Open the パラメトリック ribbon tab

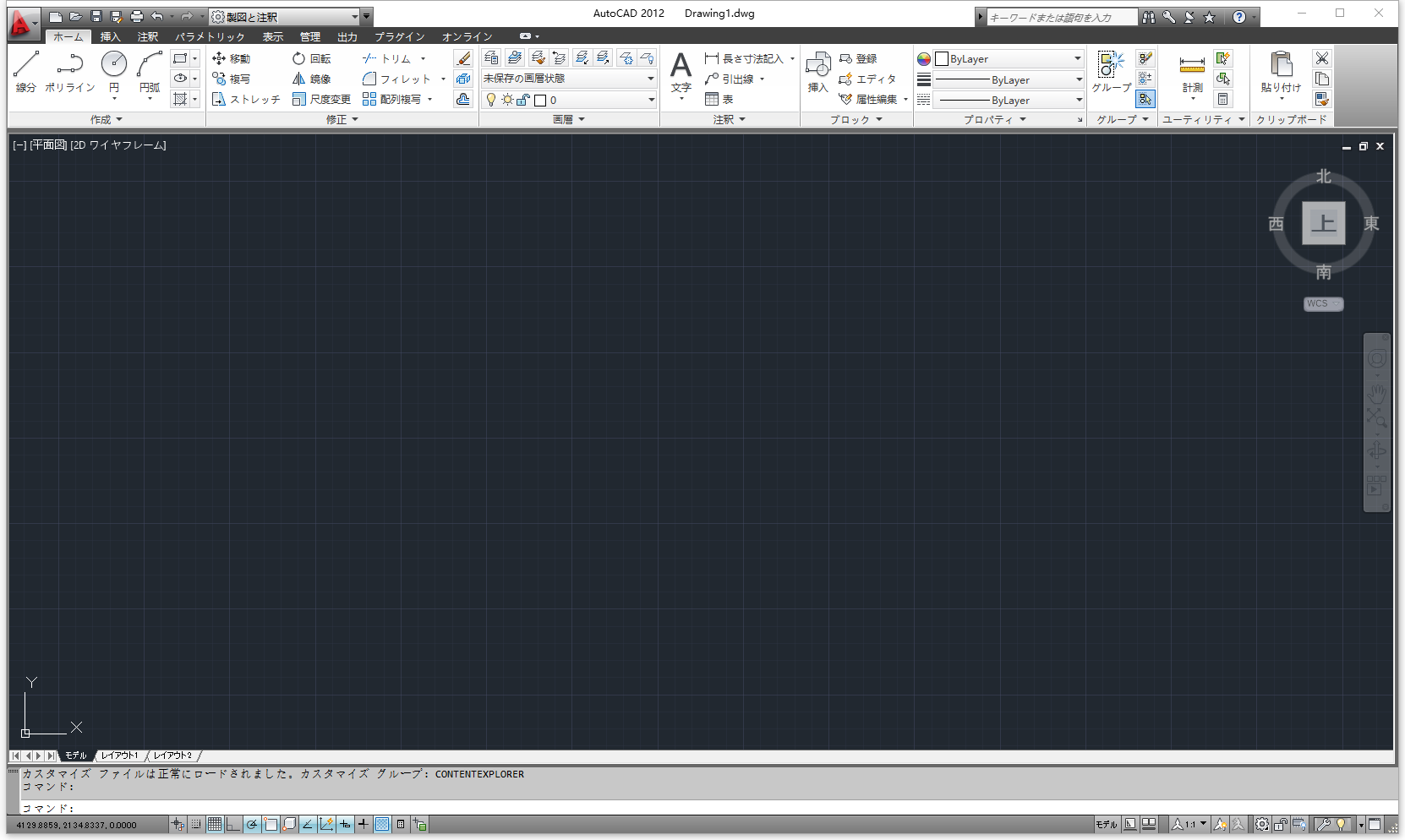210,36
